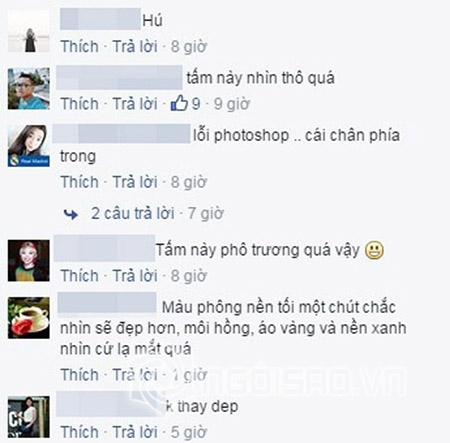Click the blurred name of the 'Hú' commenter
This screenshot has height=443, width=450.
pos(100,19)
